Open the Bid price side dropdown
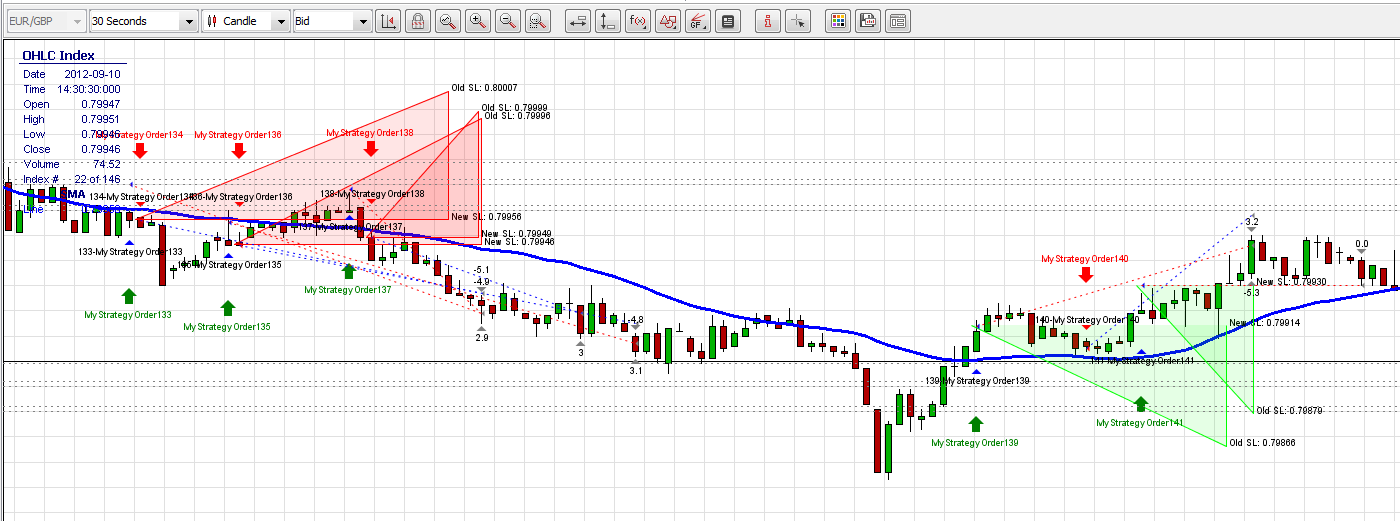The image size is (1400, 521). point(332,20)
